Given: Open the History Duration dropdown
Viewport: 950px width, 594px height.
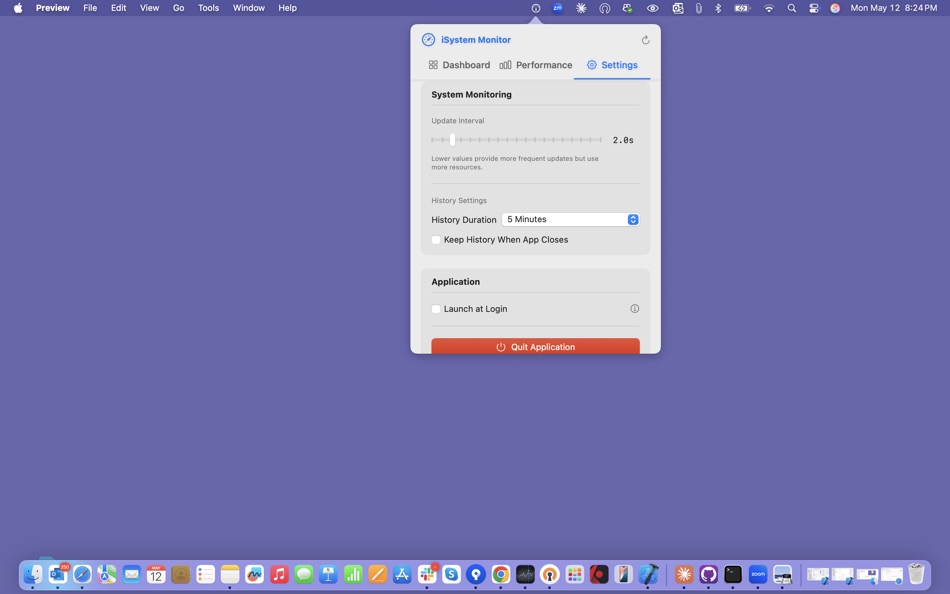Looking at the screenshot, I should click(571, 219).
